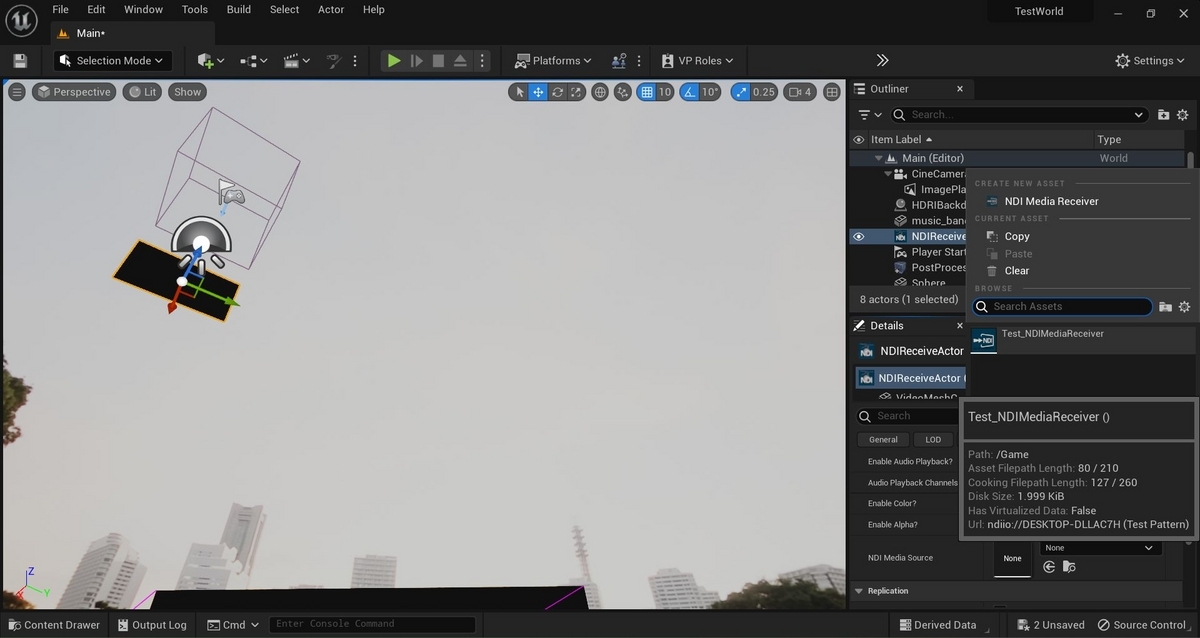Click the Skip Frame playback button

pyautogui.click(x=416, y=61)
